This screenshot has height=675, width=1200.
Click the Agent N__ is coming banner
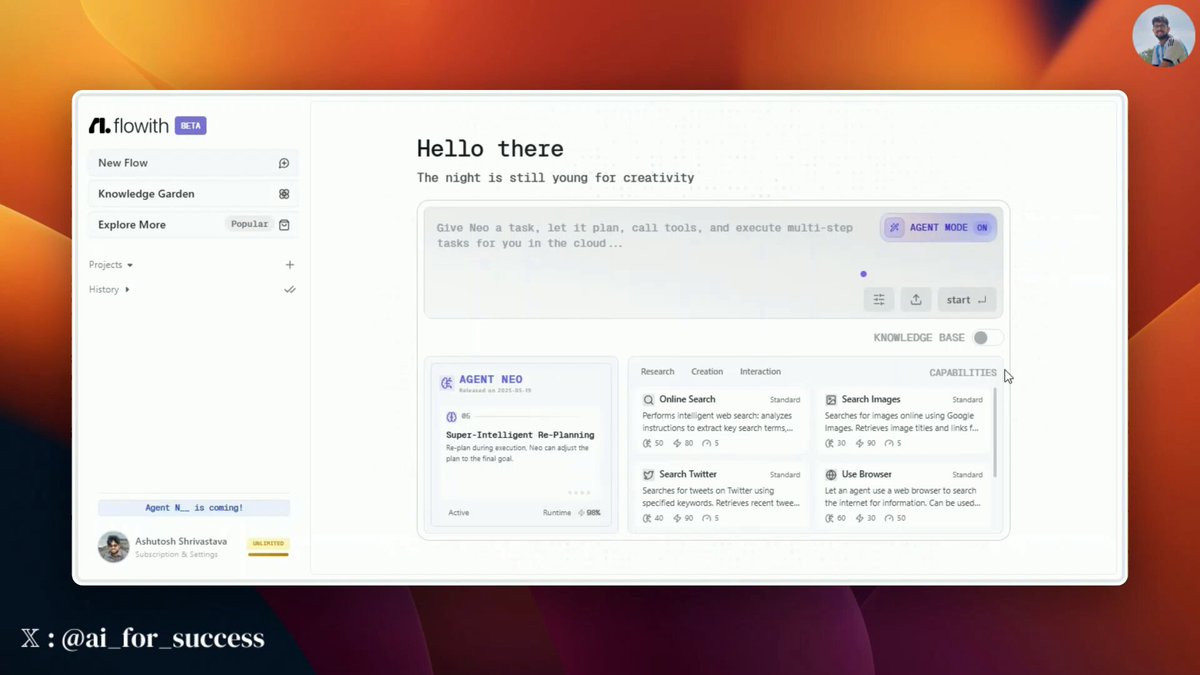tap(194, 508)
